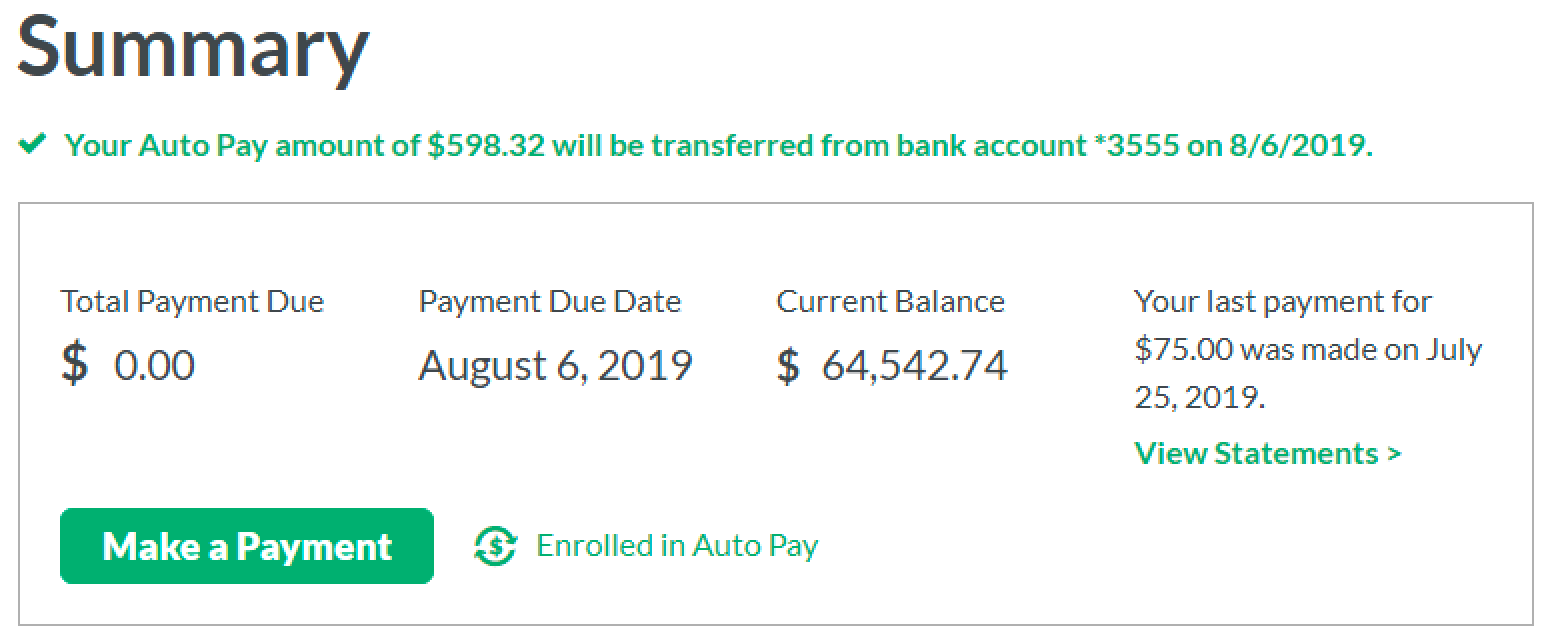
Task: Click the circular Auto Pay dollar icon
Action: click(x=495, y=546)
